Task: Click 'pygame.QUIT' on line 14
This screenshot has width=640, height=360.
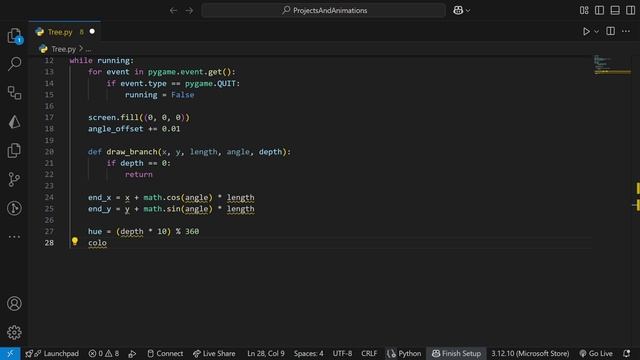Action: coord(210,83)
